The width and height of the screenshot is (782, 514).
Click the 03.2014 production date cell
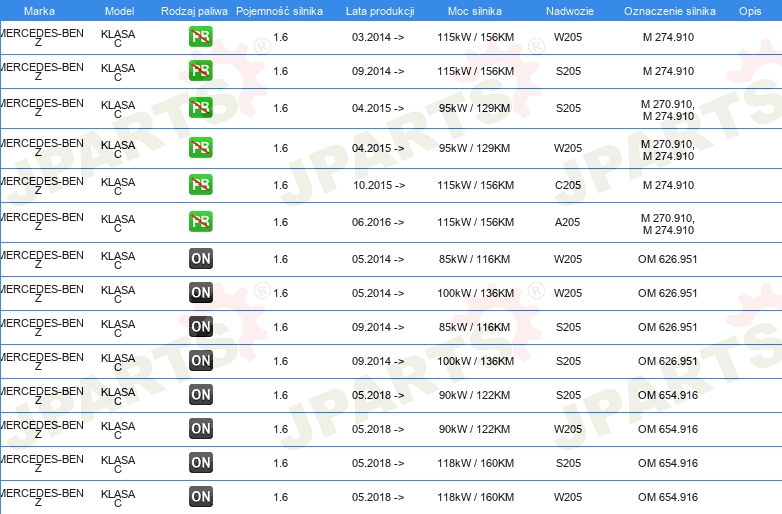click(x=378, y=37)
